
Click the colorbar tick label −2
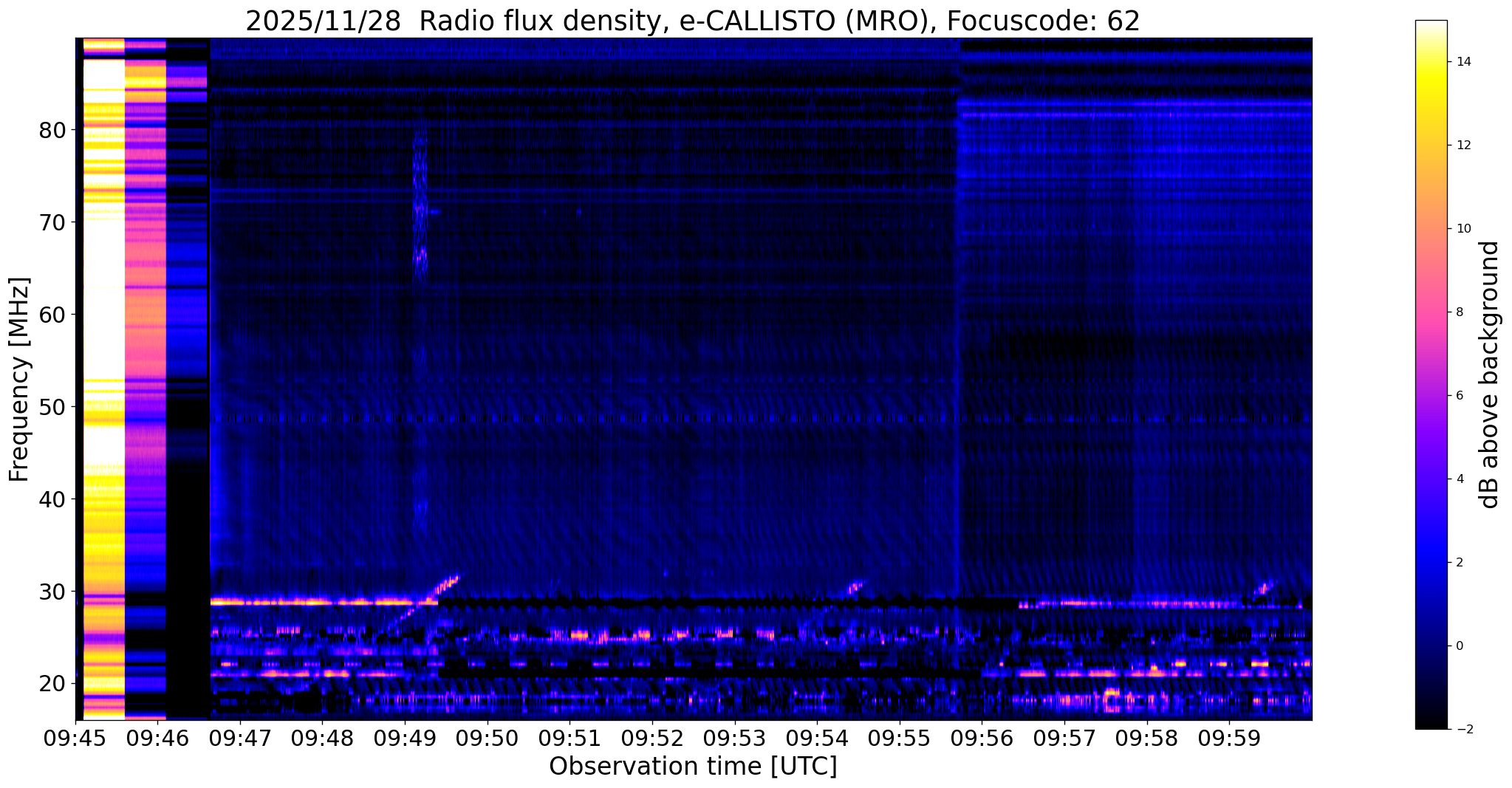1463,730
